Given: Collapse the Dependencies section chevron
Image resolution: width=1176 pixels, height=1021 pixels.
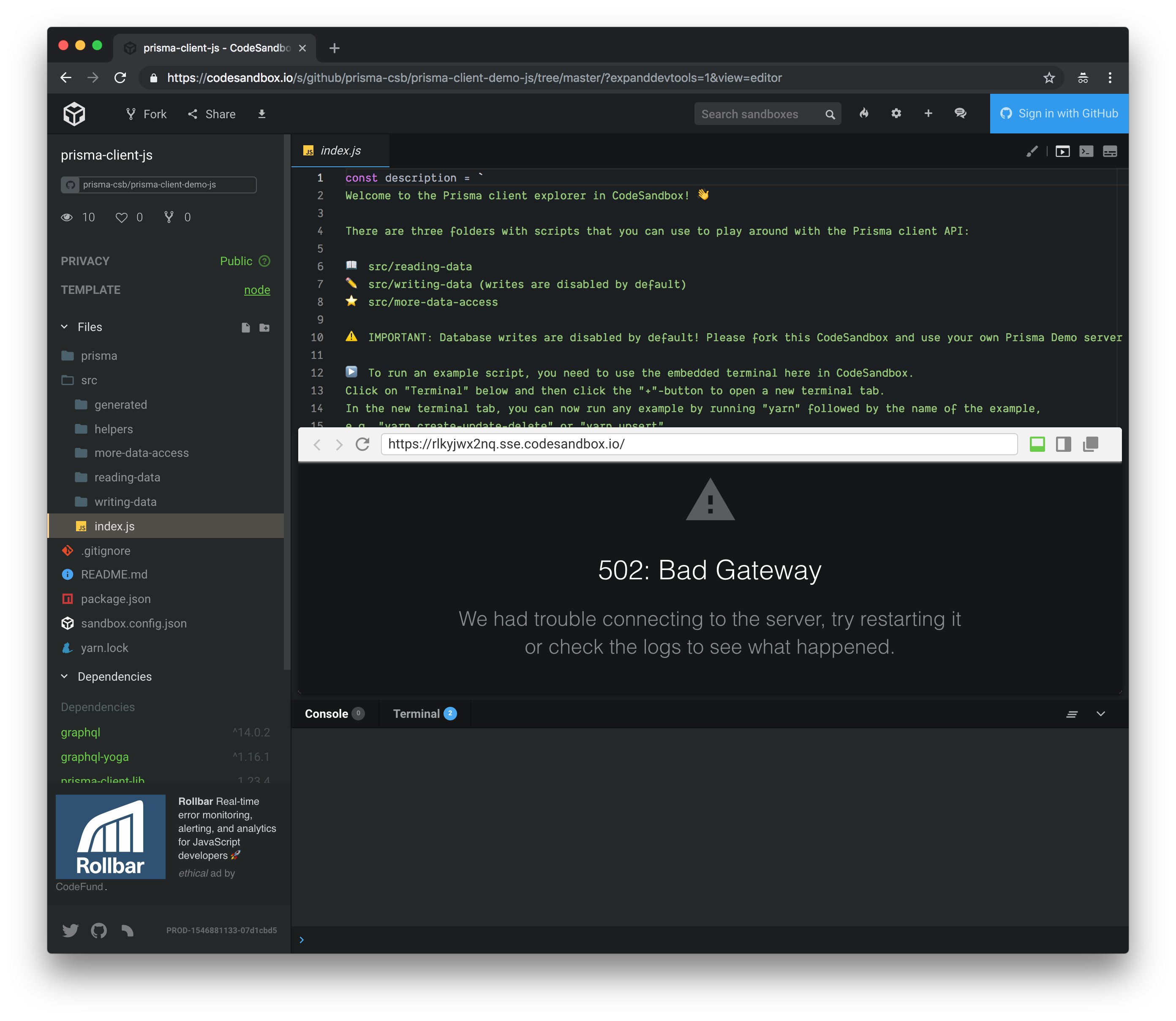Looking at the screenshot, I should pyautogui.click(x=64, y=676).
